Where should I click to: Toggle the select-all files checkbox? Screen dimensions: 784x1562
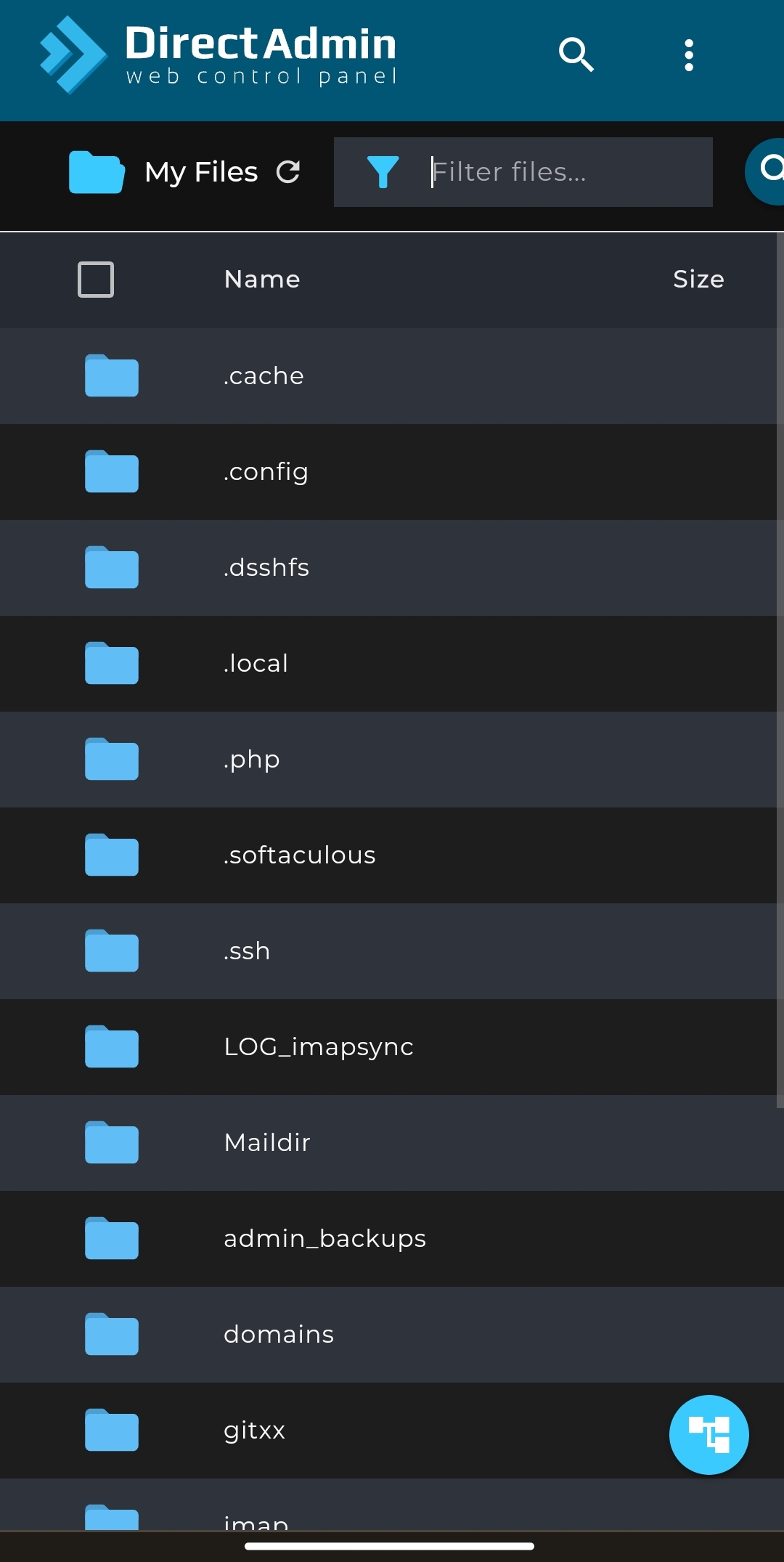point(96,280)
